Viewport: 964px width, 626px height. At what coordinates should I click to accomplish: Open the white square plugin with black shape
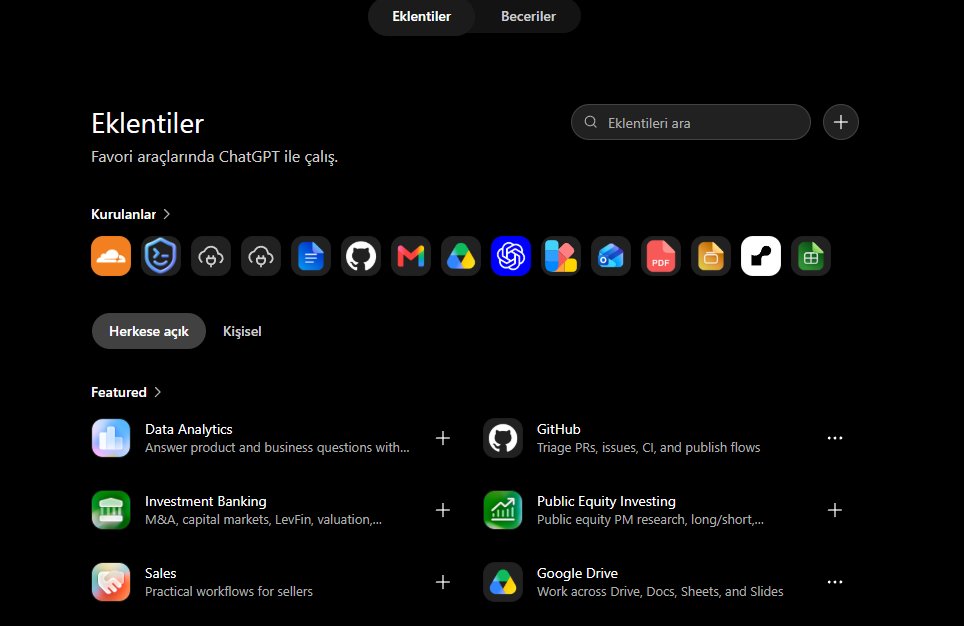[761, 256]
